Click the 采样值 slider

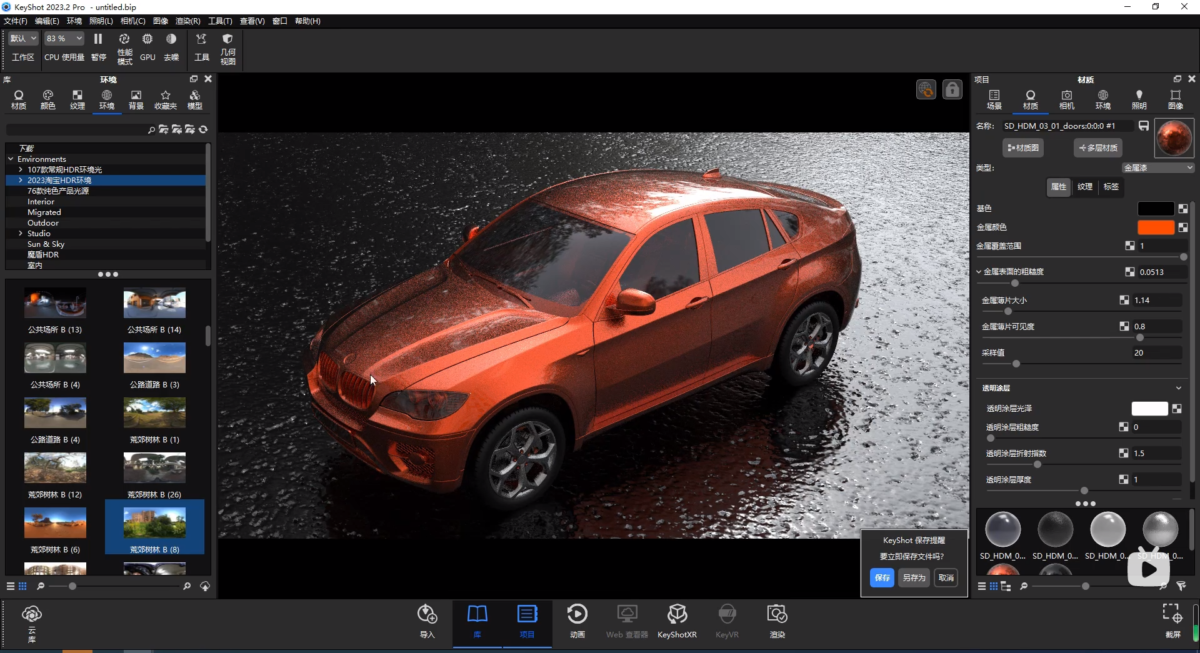pos(1080,364)
